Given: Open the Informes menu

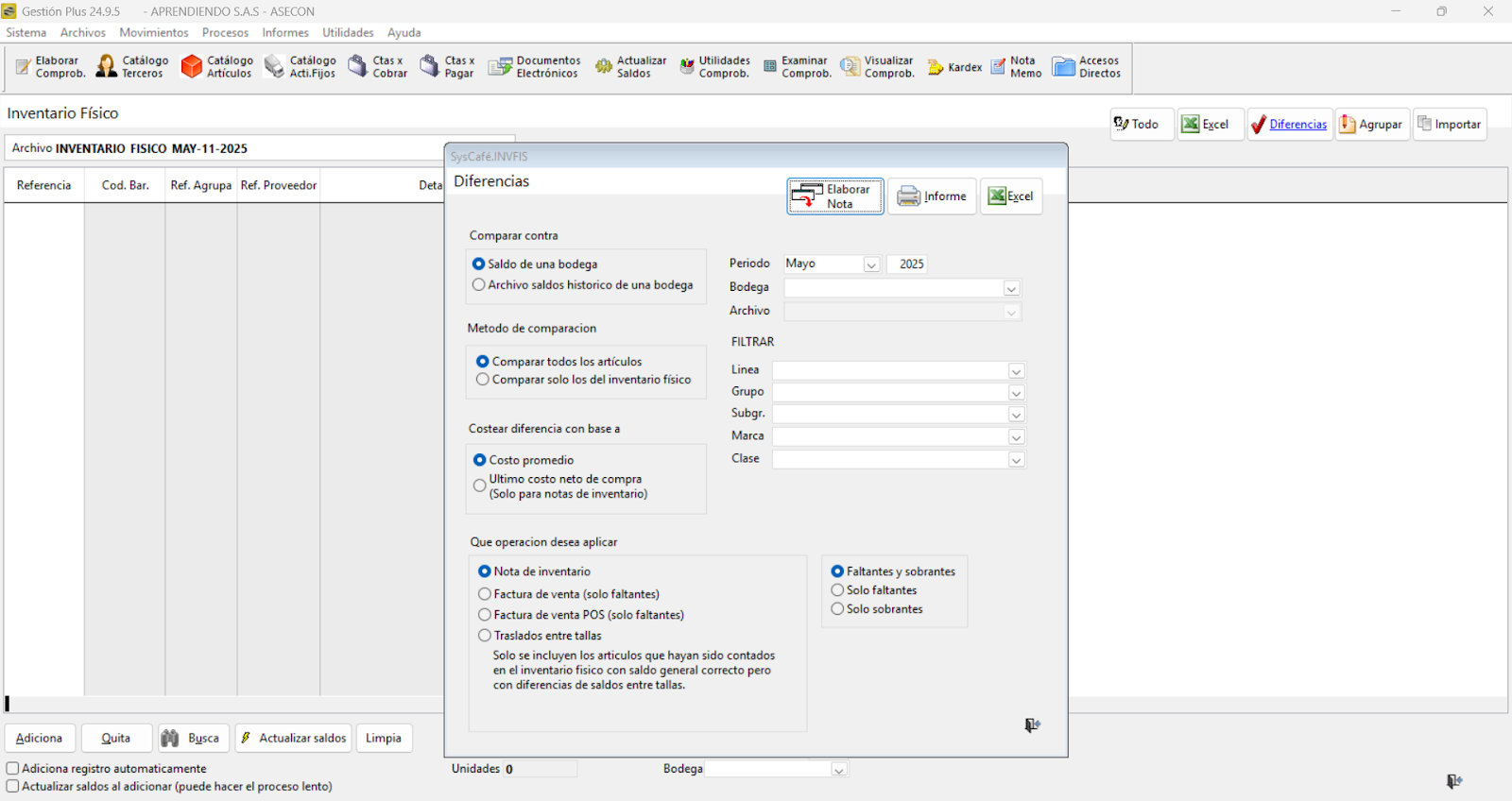Looking at the screenshot, I should click(x=285, y=32).
